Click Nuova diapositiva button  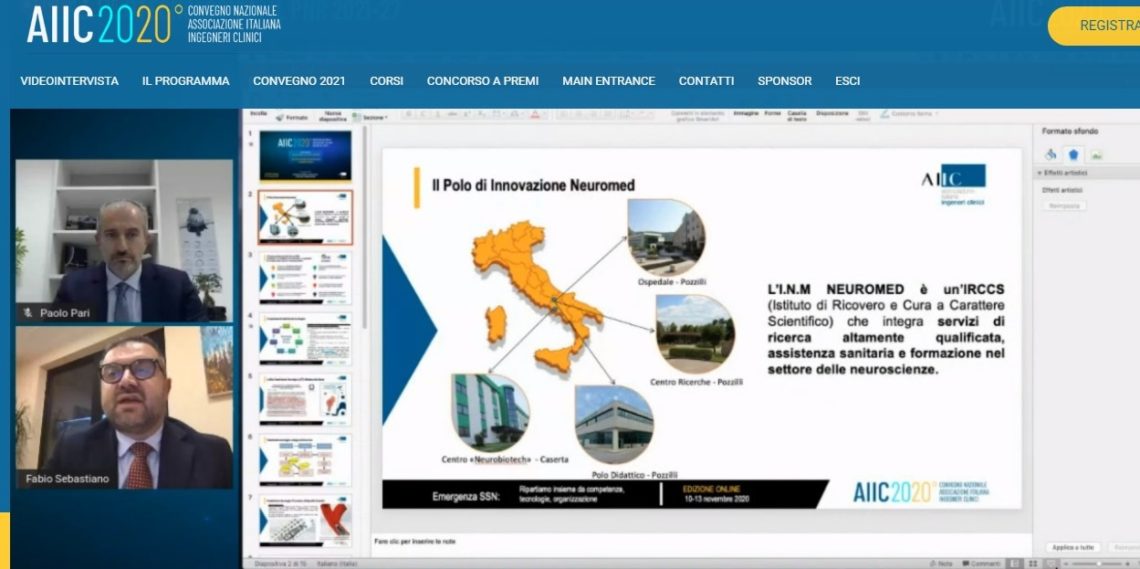click(332, 116)
